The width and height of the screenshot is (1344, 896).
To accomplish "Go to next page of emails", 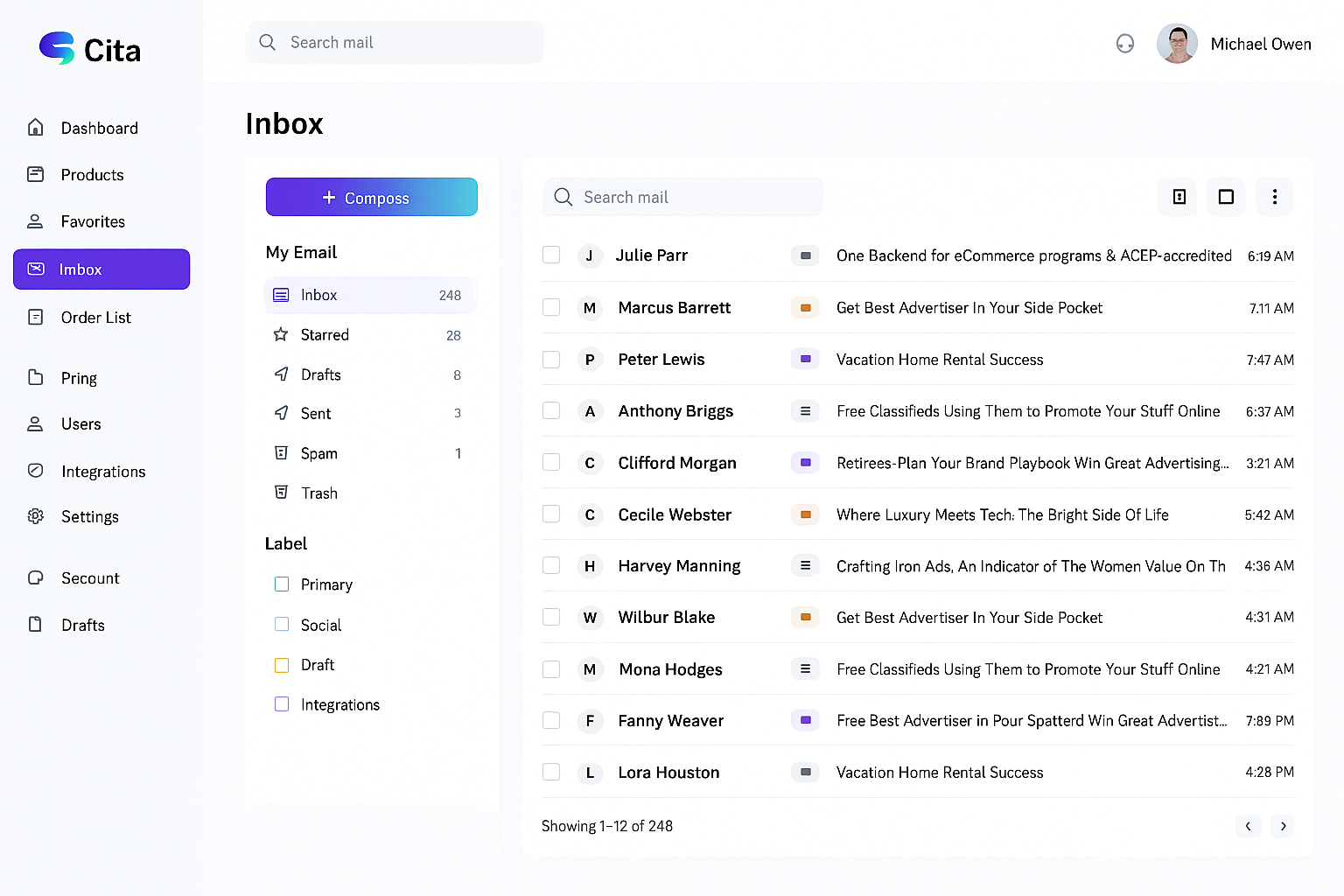I will pos(1283,826).
